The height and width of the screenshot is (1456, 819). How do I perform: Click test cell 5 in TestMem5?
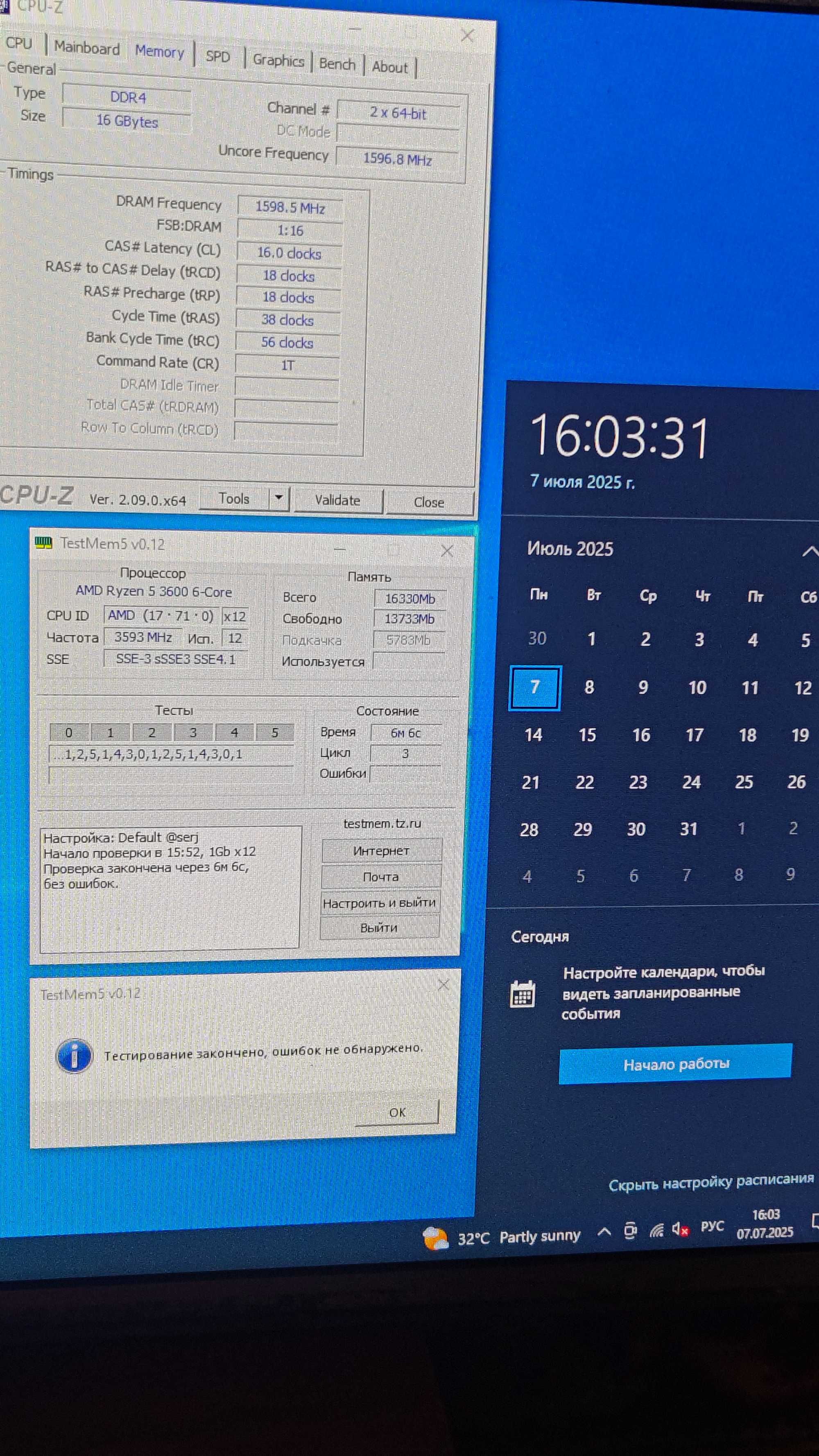coord(275,733)
